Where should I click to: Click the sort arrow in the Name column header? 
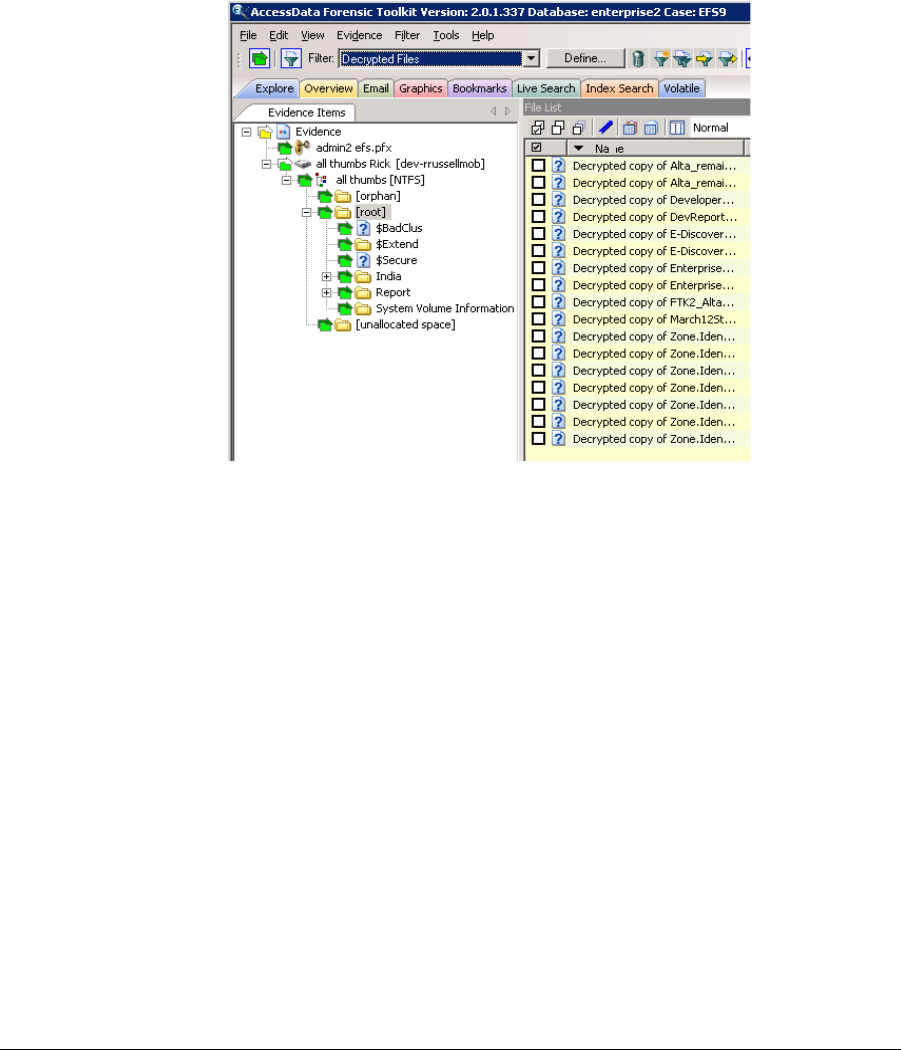(579, 149)
